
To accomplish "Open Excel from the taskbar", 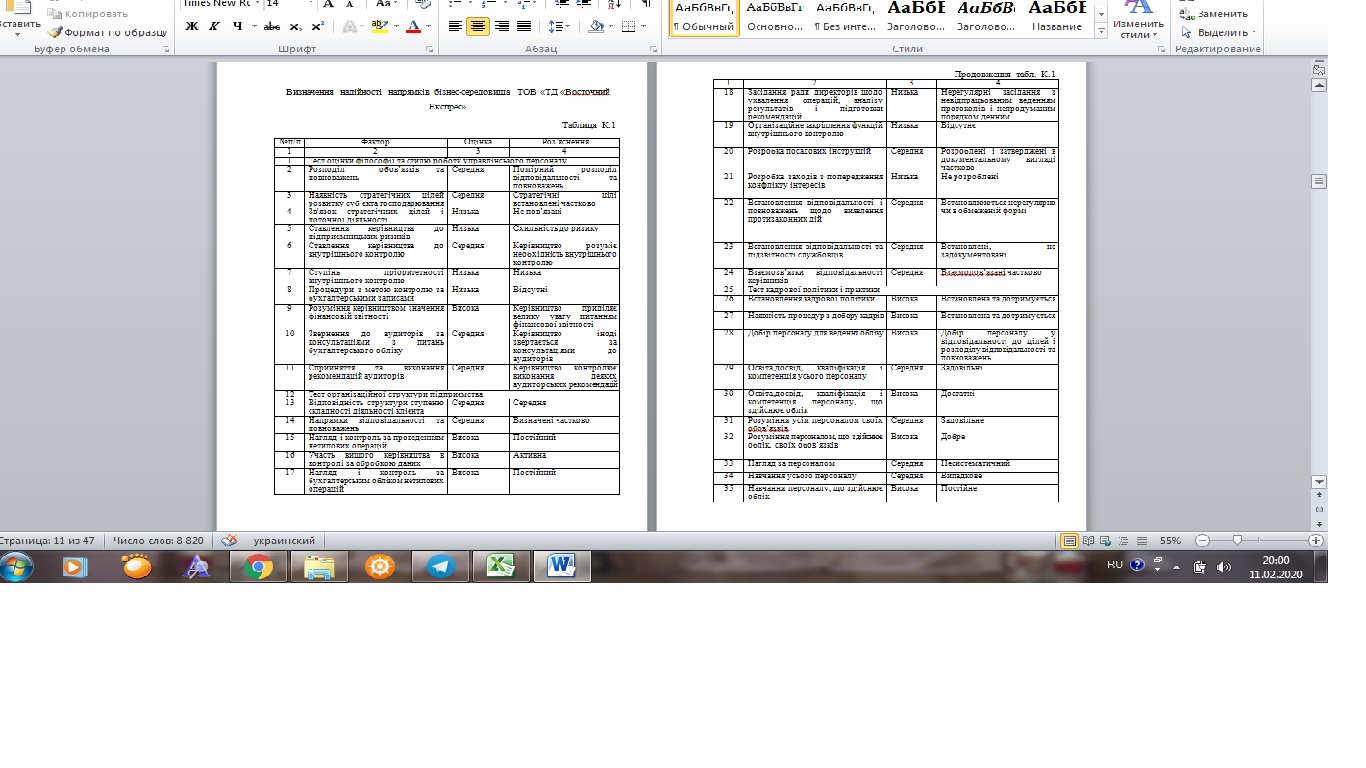I will [500, 566].
